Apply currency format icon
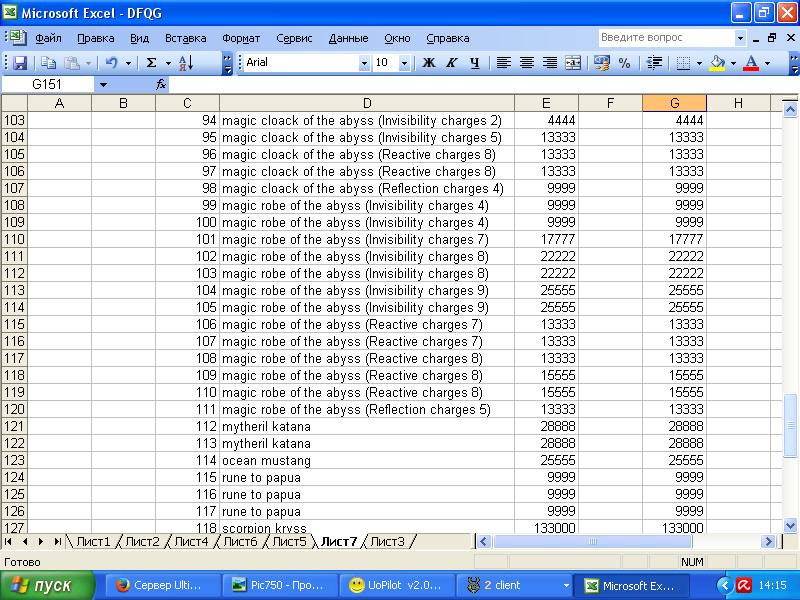This screenshot has height=600, width=800. pos(602,63)
